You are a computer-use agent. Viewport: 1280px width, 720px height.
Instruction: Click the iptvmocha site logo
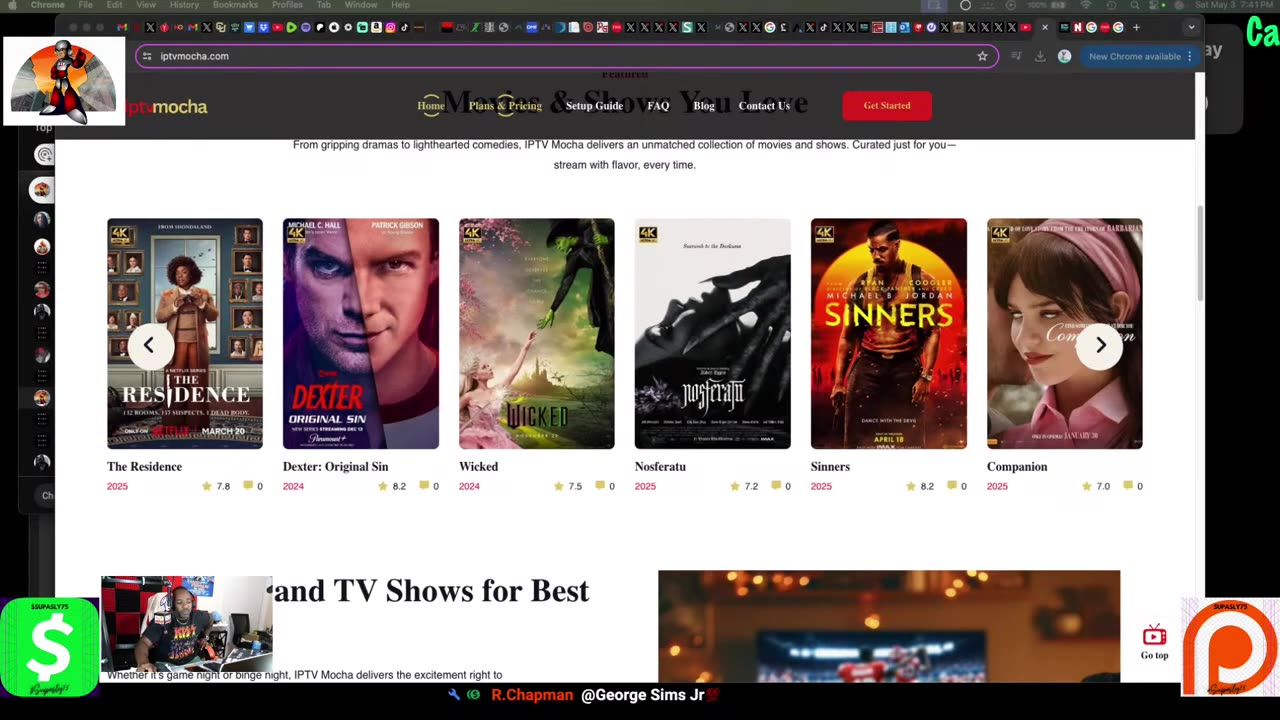tap(167, 107)
